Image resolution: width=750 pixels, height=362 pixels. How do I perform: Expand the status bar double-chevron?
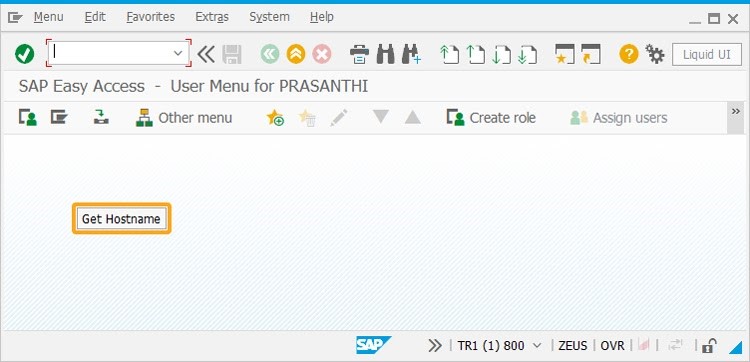(x=435, y=345)
